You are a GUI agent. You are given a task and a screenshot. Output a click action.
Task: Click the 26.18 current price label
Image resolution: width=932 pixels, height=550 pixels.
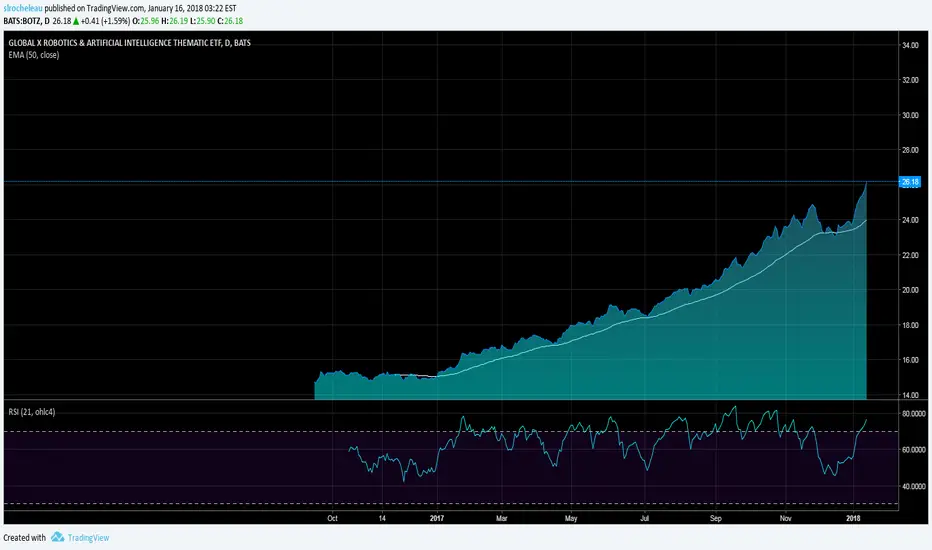pyautogui.click(x=910, y=182)
